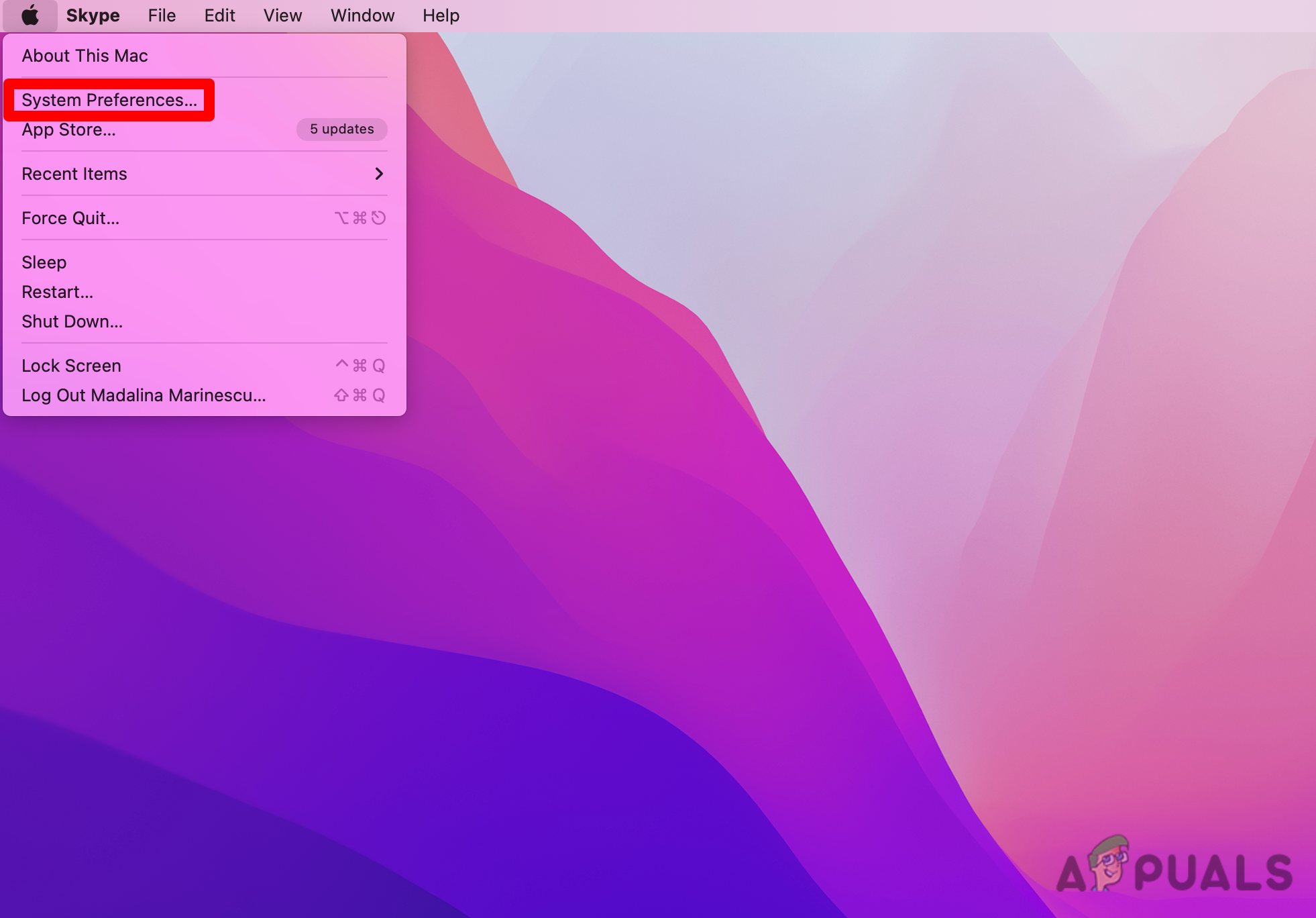Expand Recent Items submenu
Screen dimensions: 1316x918
coord(74,173)
